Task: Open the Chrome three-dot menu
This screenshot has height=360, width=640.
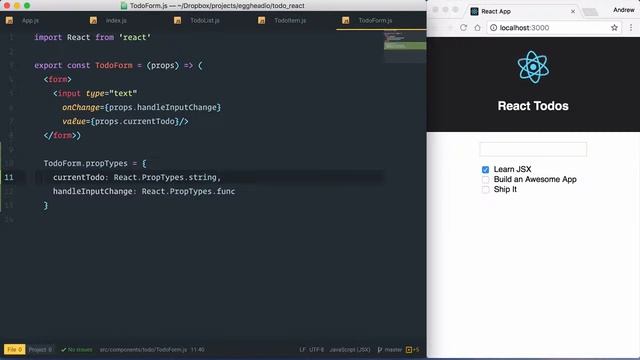Action: (x=631, y=27)
